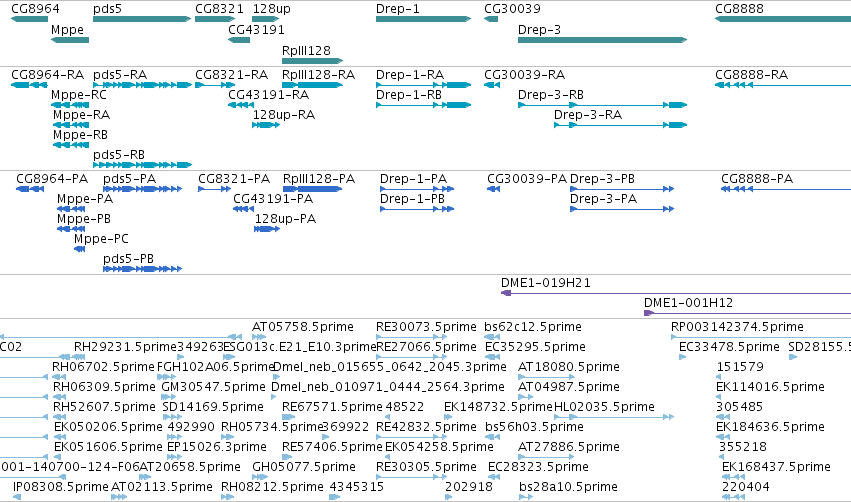851x502 pixels.
Task: Click the CG30039-RA transcript label
Action: coord(525,74)
